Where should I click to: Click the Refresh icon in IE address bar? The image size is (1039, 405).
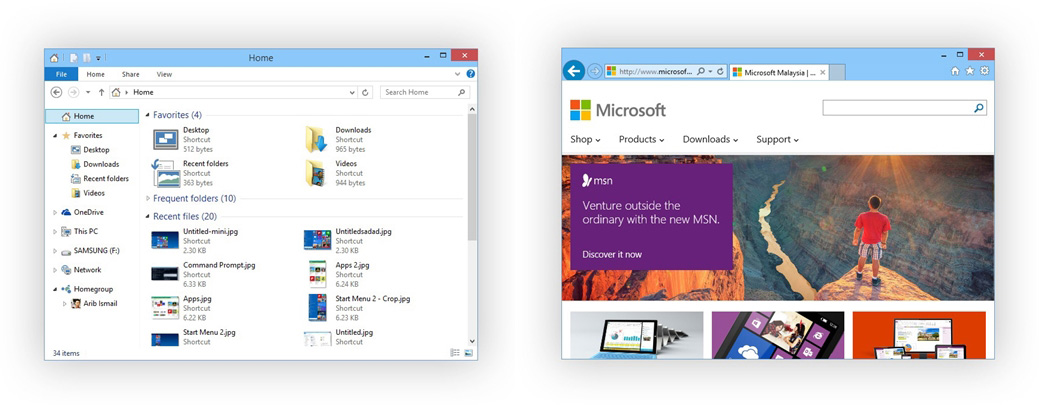coord(720,71)
